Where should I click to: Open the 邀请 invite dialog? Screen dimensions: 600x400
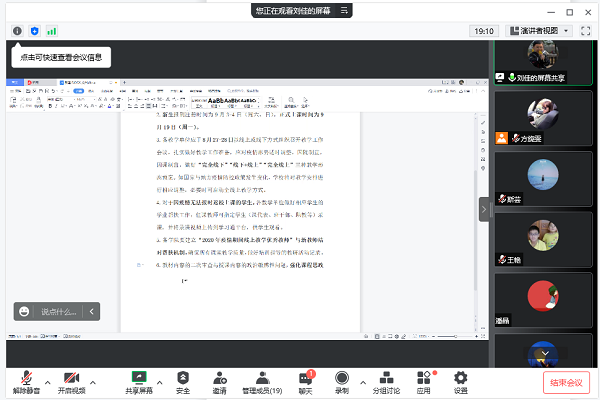coord(220,382)
